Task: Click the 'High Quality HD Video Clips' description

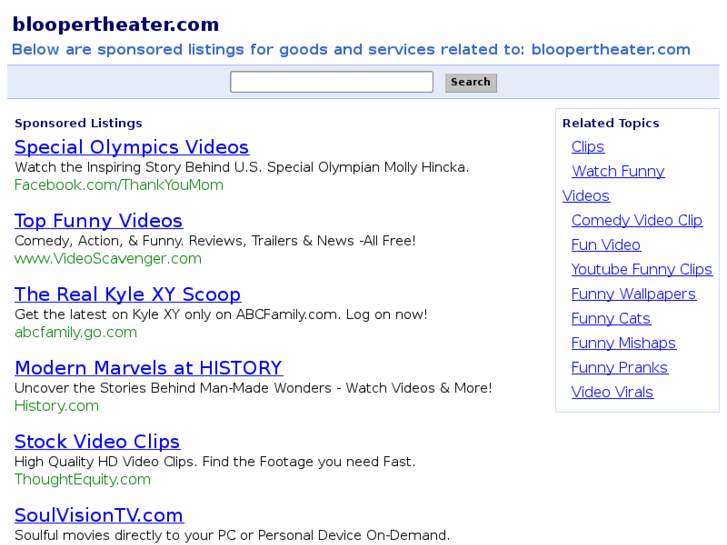Action: (215, 462)
